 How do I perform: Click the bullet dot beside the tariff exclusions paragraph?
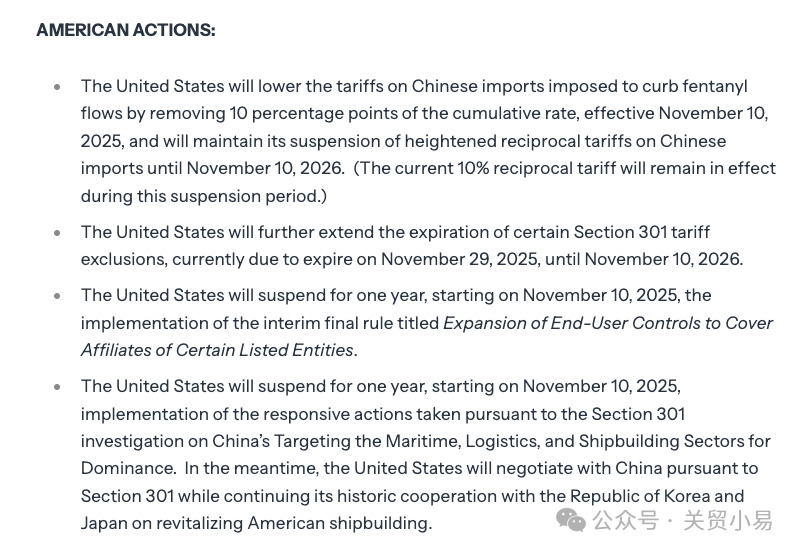pos(57,233)
